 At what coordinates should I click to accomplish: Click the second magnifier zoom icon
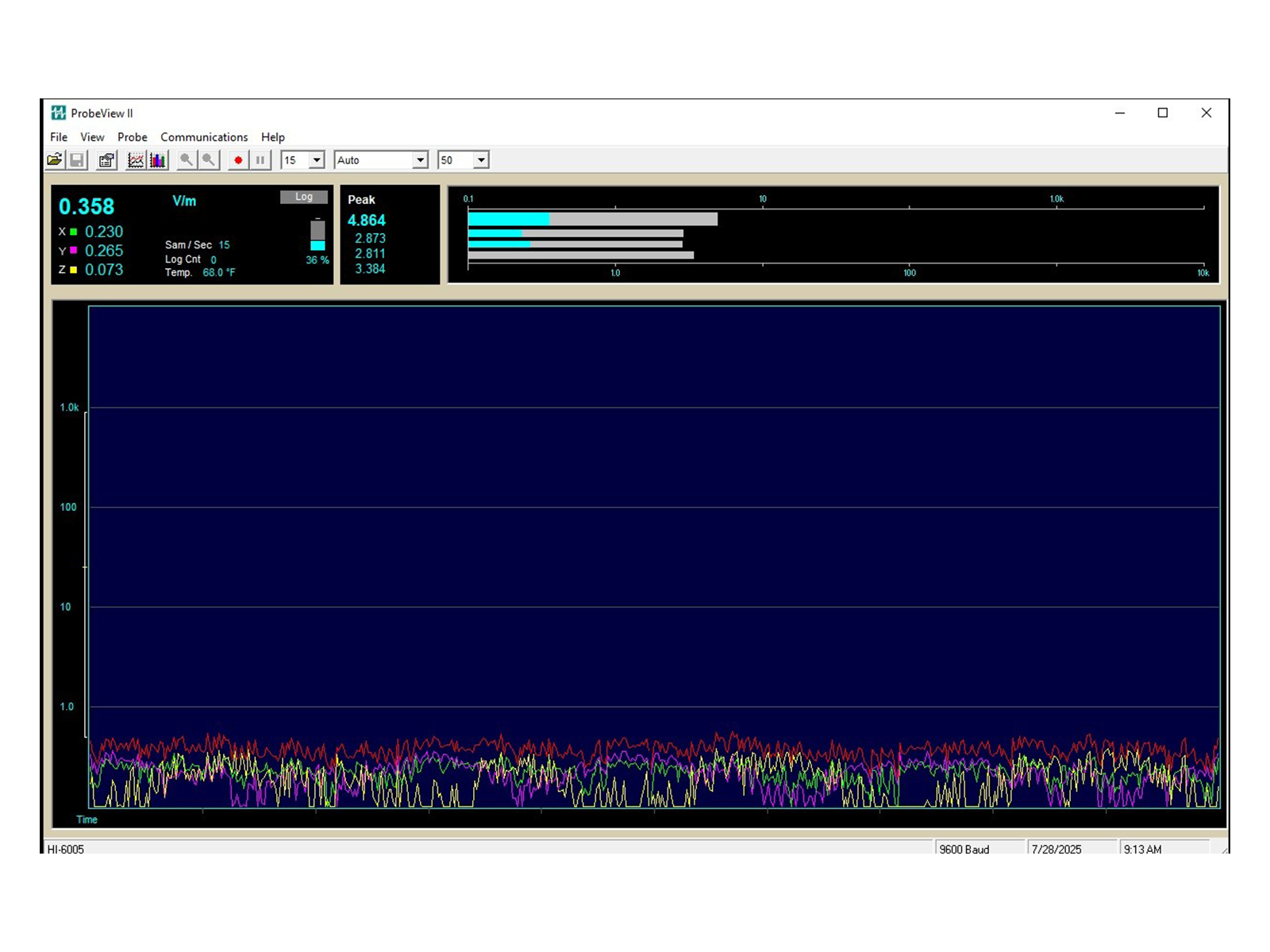click(209, 160)
